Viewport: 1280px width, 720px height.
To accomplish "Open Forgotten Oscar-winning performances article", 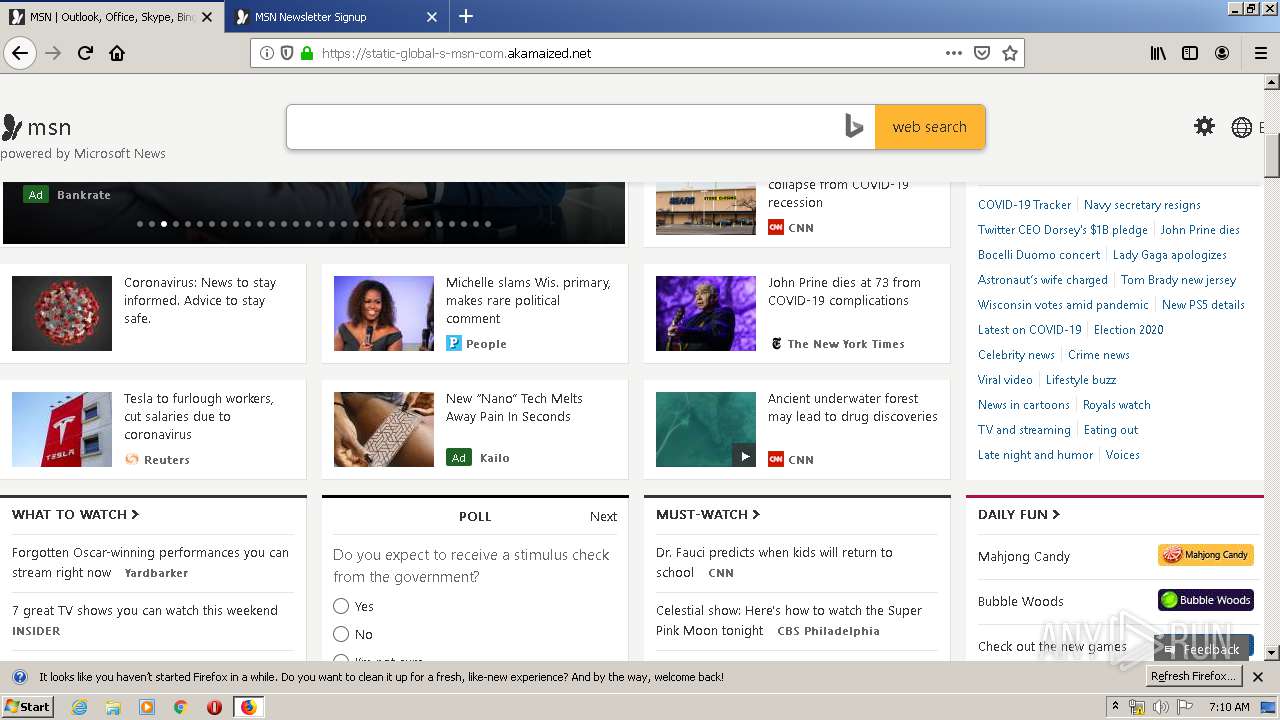I will tap(150, 562).
